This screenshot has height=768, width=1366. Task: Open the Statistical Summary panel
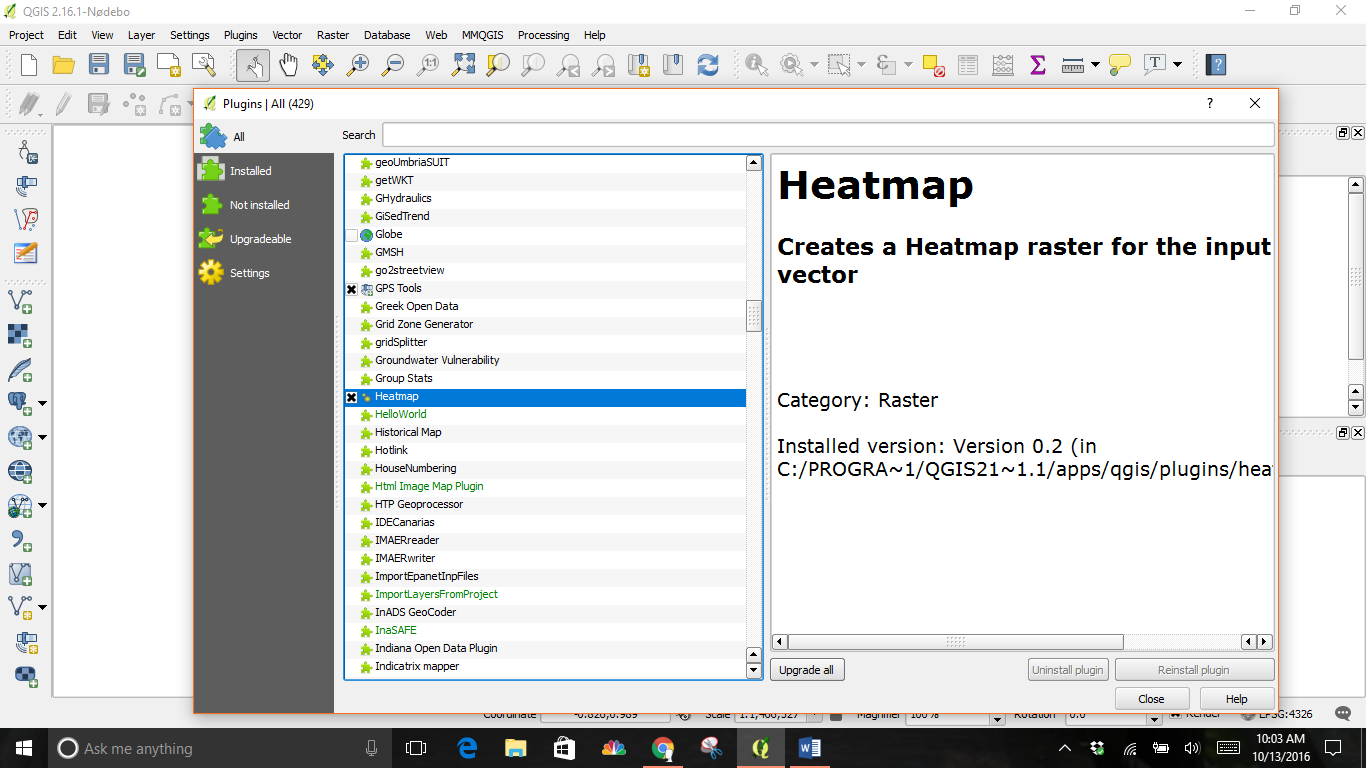[1038, 64]
